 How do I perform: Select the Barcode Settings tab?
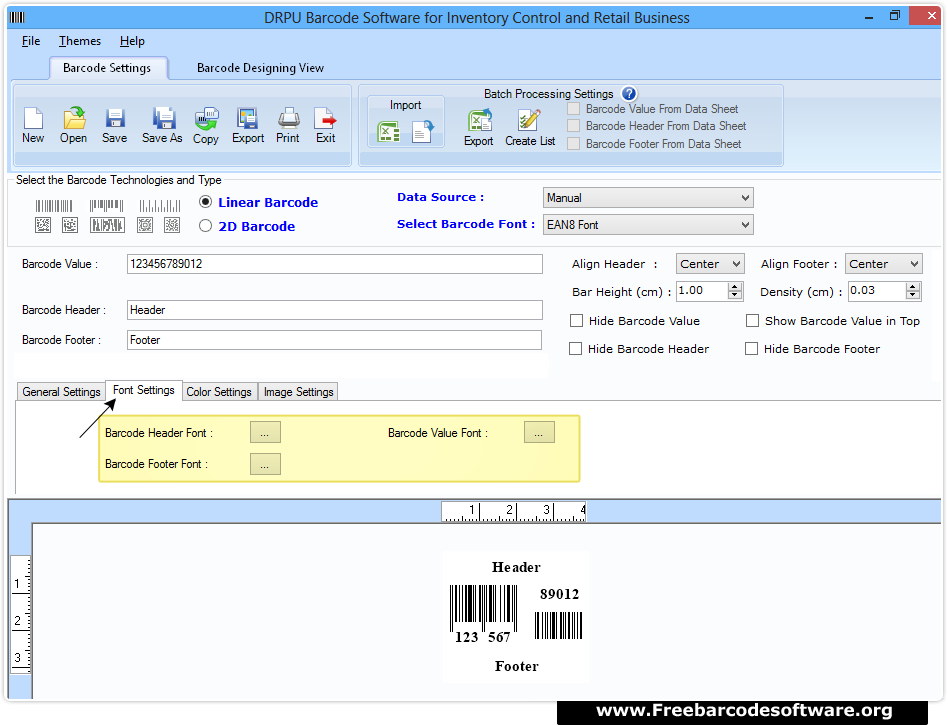coord(107,68)
